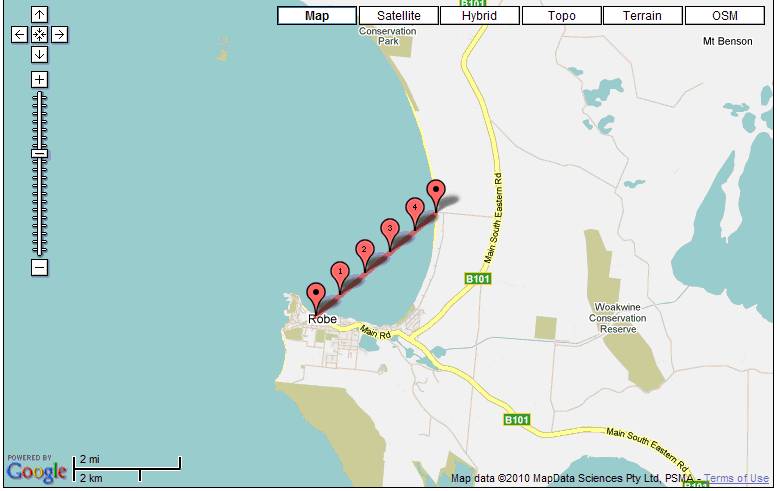Image resolution: width=777 pixels, height=491 pixels.
Task: Click the center/reset map position icon
Action: [x=39, y=35]
